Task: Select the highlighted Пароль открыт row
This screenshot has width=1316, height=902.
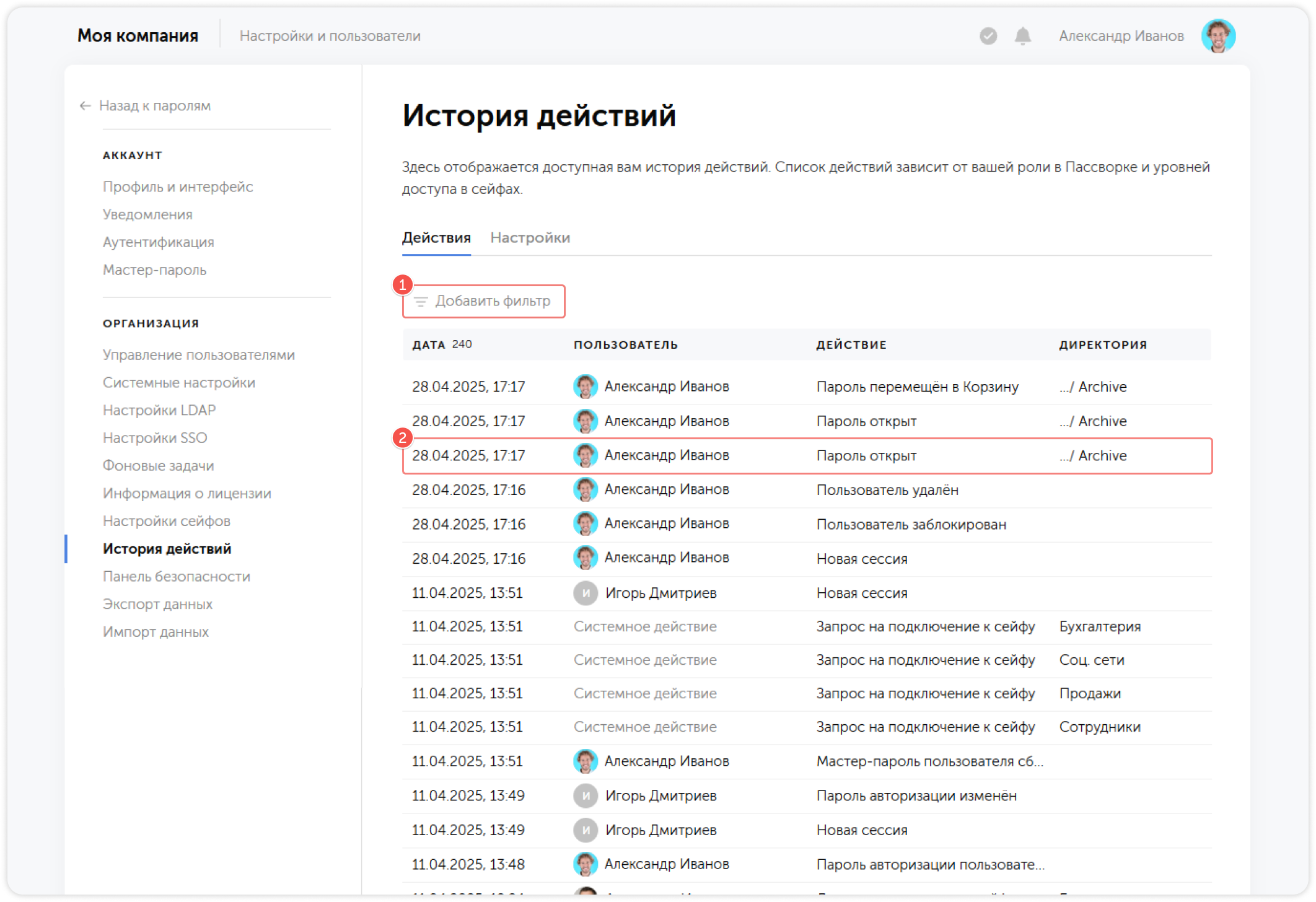Action: point(805,455)
